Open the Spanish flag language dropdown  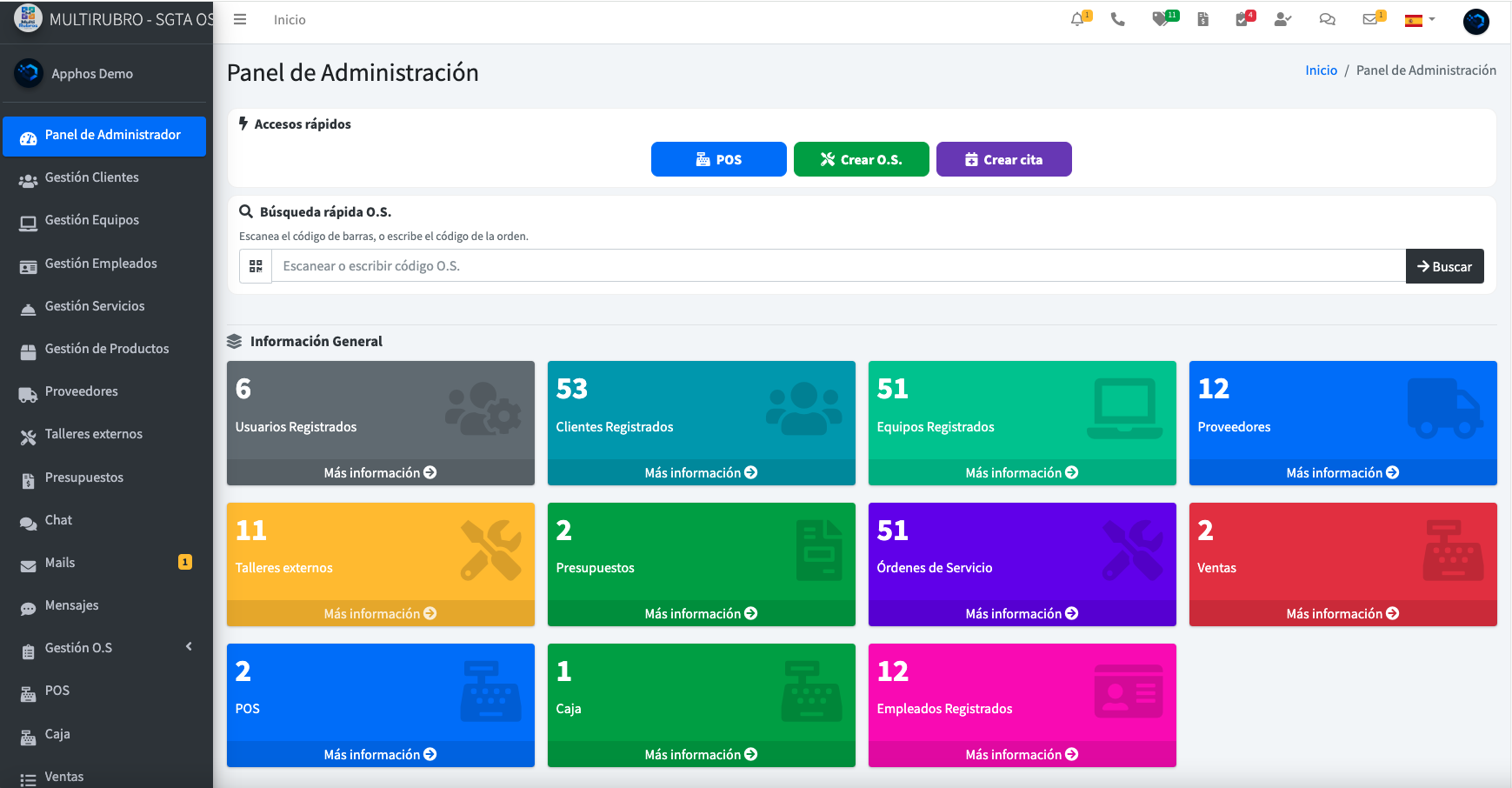pos(1420,20)
